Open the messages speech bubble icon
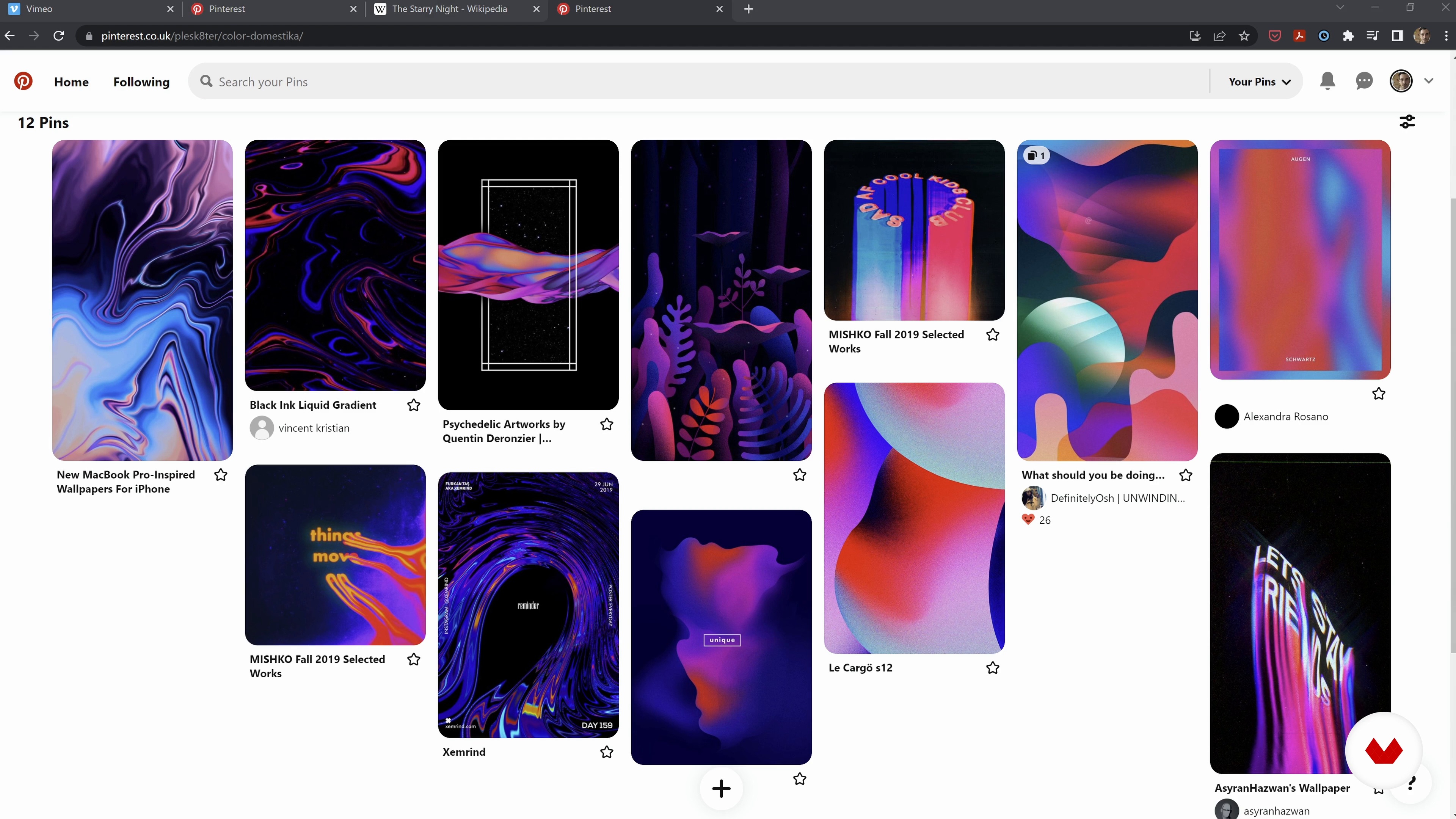The image size is (1456, 819). 1364,82
